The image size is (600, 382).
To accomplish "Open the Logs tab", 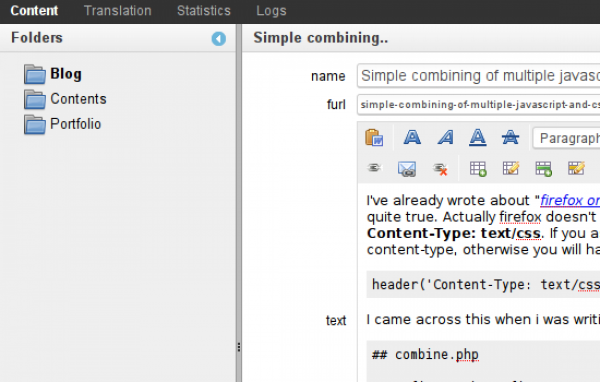I will pos(271,11).
